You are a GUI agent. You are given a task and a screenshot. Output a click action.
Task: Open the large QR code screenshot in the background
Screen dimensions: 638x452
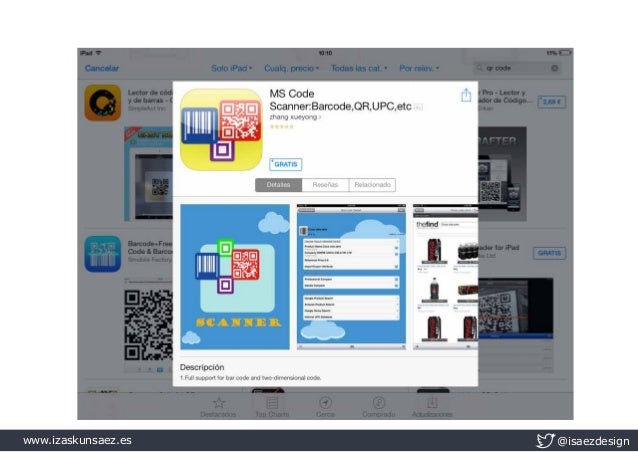pos(149,325)
